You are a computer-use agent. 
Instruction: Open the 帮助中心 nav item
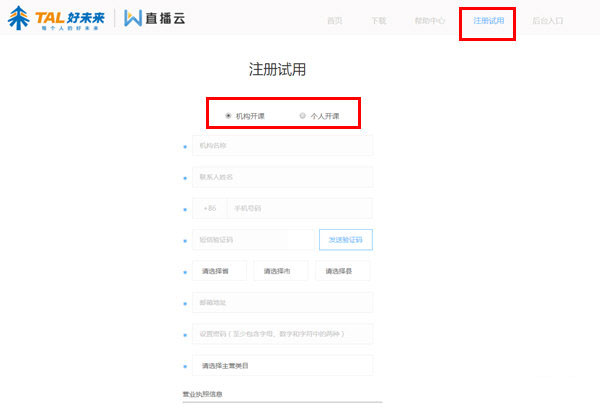pos(428,21)
